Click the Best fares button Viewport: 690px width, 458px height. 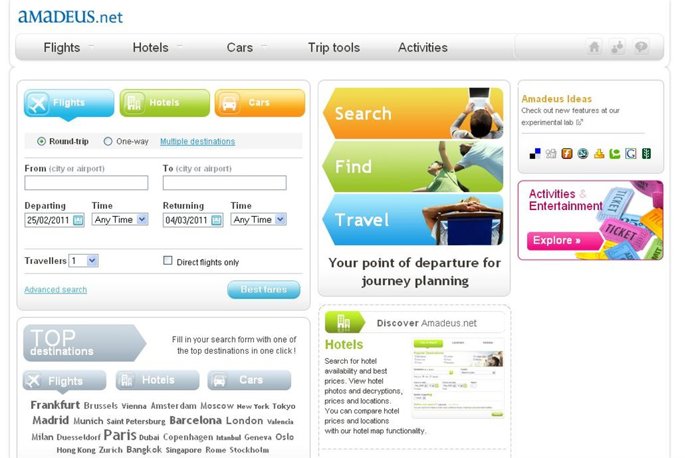(x=264, y=289)
